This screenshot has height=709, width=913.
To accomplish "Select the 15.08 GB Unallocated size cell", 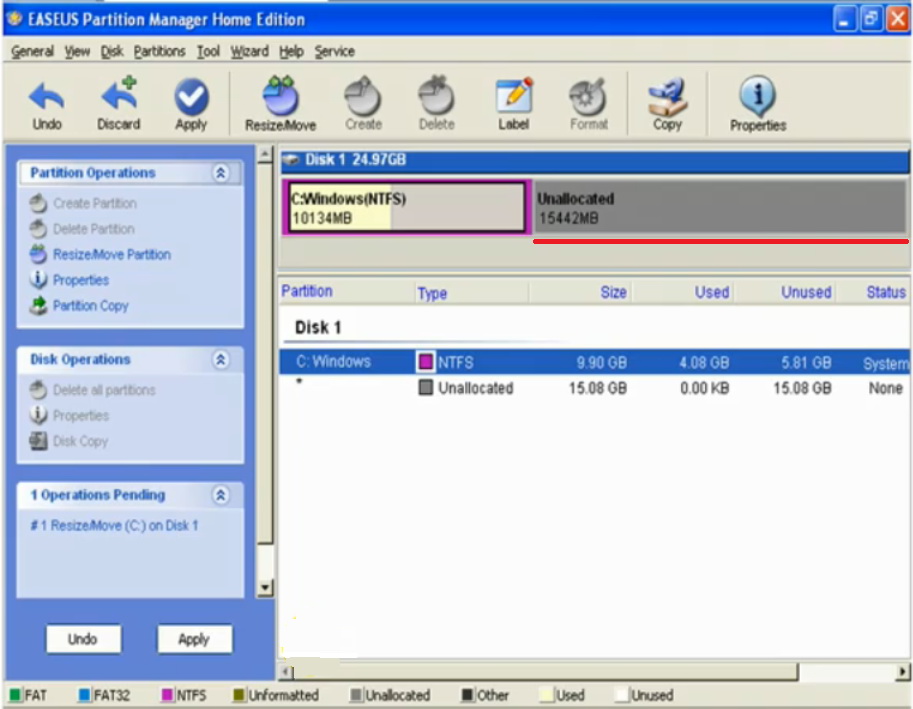I will coord(598,388).
